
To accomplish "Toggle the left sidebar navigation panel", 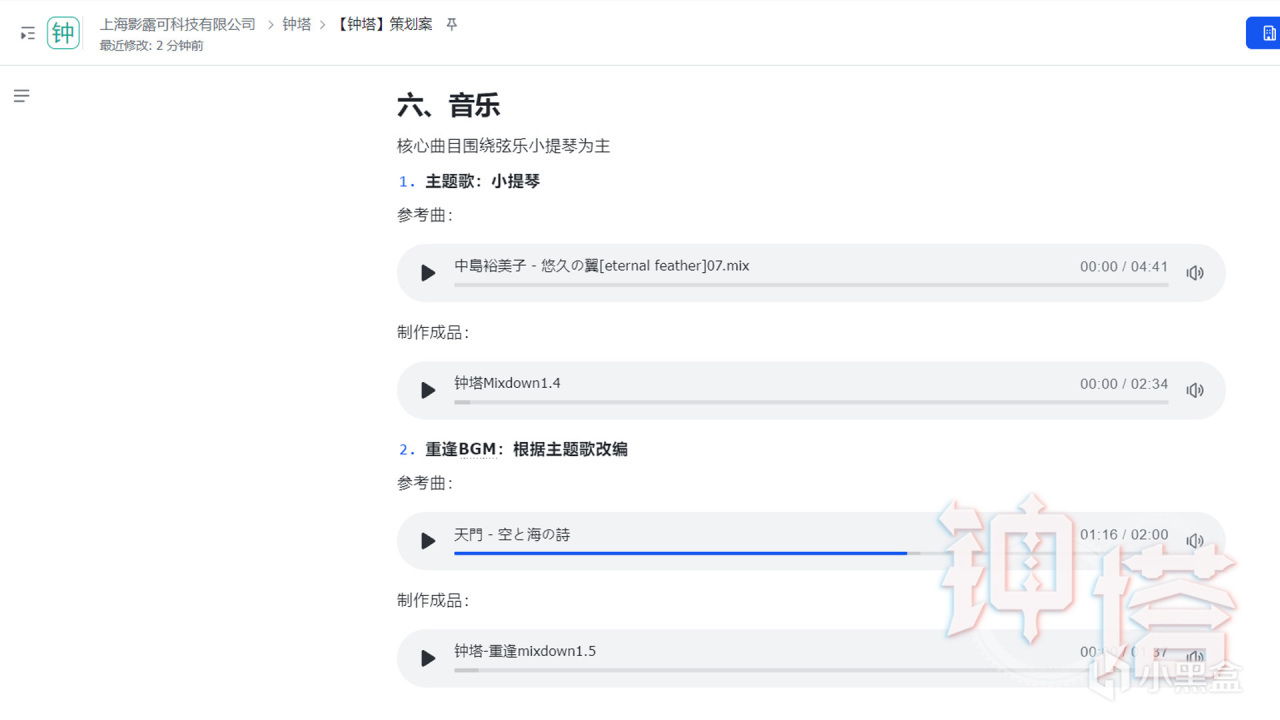I will click(27, 34).
